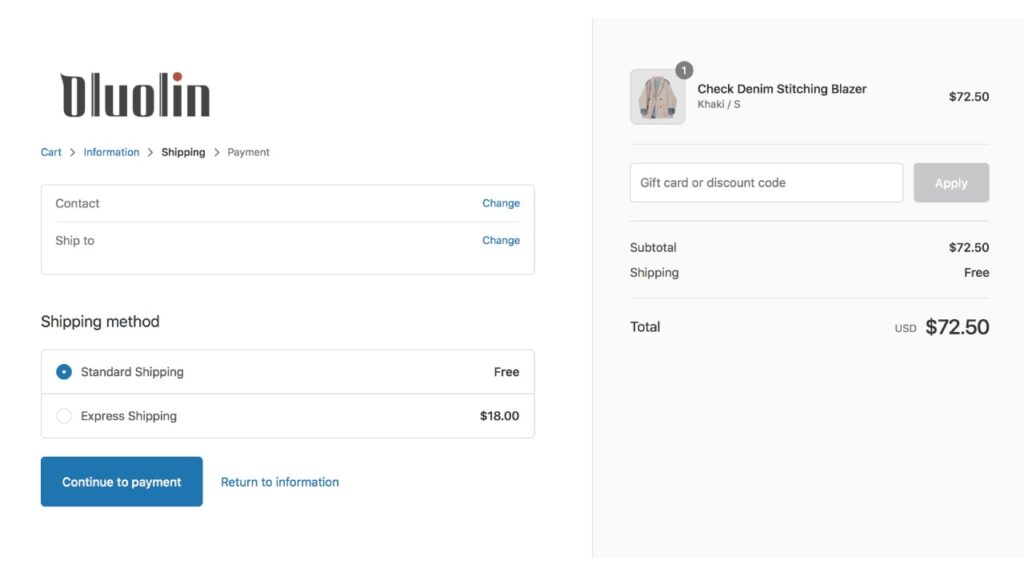This screenshot has width=1024, height=576.
Task: Apply the discount code
Action: pos(951,183)
